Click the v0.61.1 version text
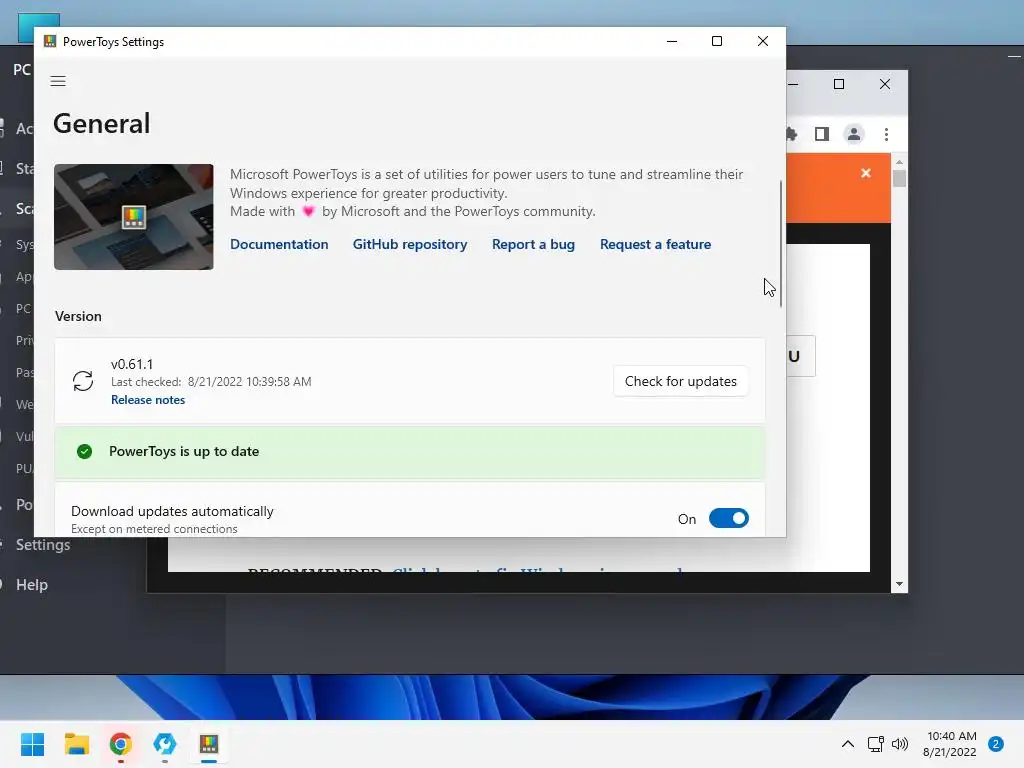Viewport: 1024px width, 768px height. (132, 364)
